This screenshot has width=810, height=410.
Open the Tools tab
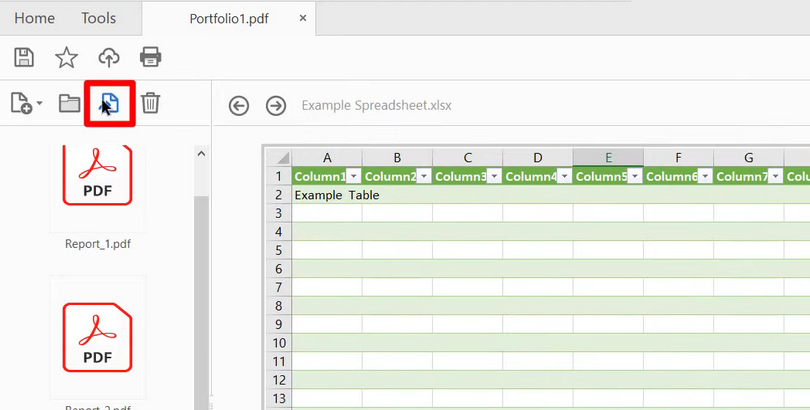tap(98, 19)
